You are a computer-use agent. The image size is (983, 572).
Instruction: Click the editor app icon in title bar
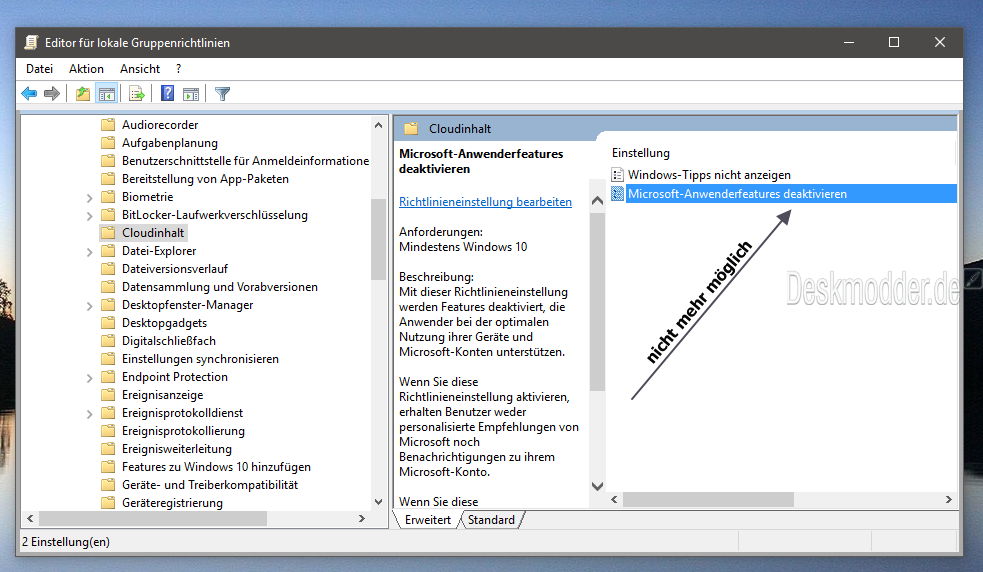(x=31, y=43)
